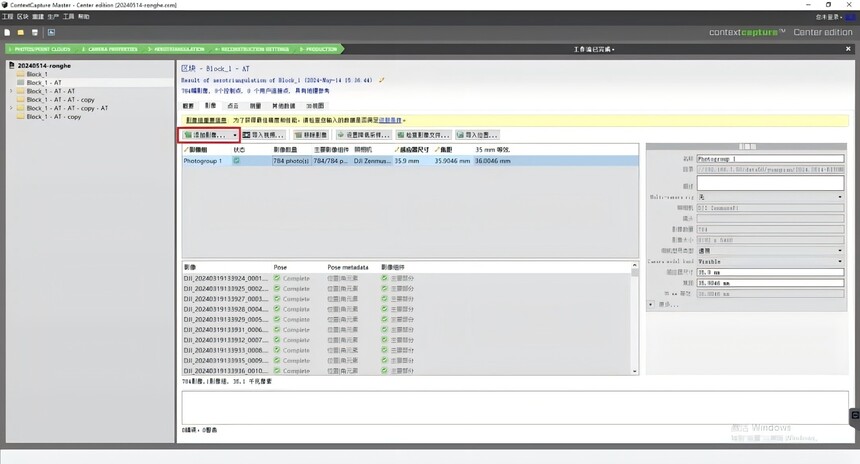Click the Import video button
860x464 pixels.
coord(263,135)
